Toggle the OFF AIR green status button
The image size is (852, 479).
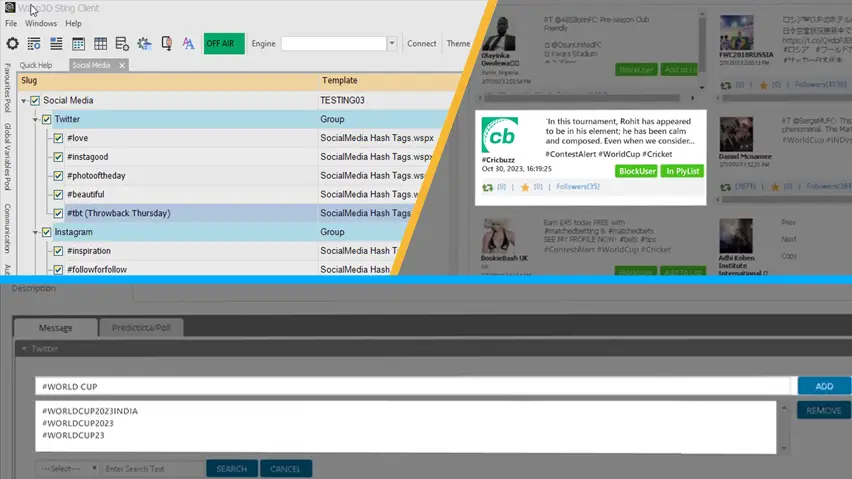coord(224,44)
